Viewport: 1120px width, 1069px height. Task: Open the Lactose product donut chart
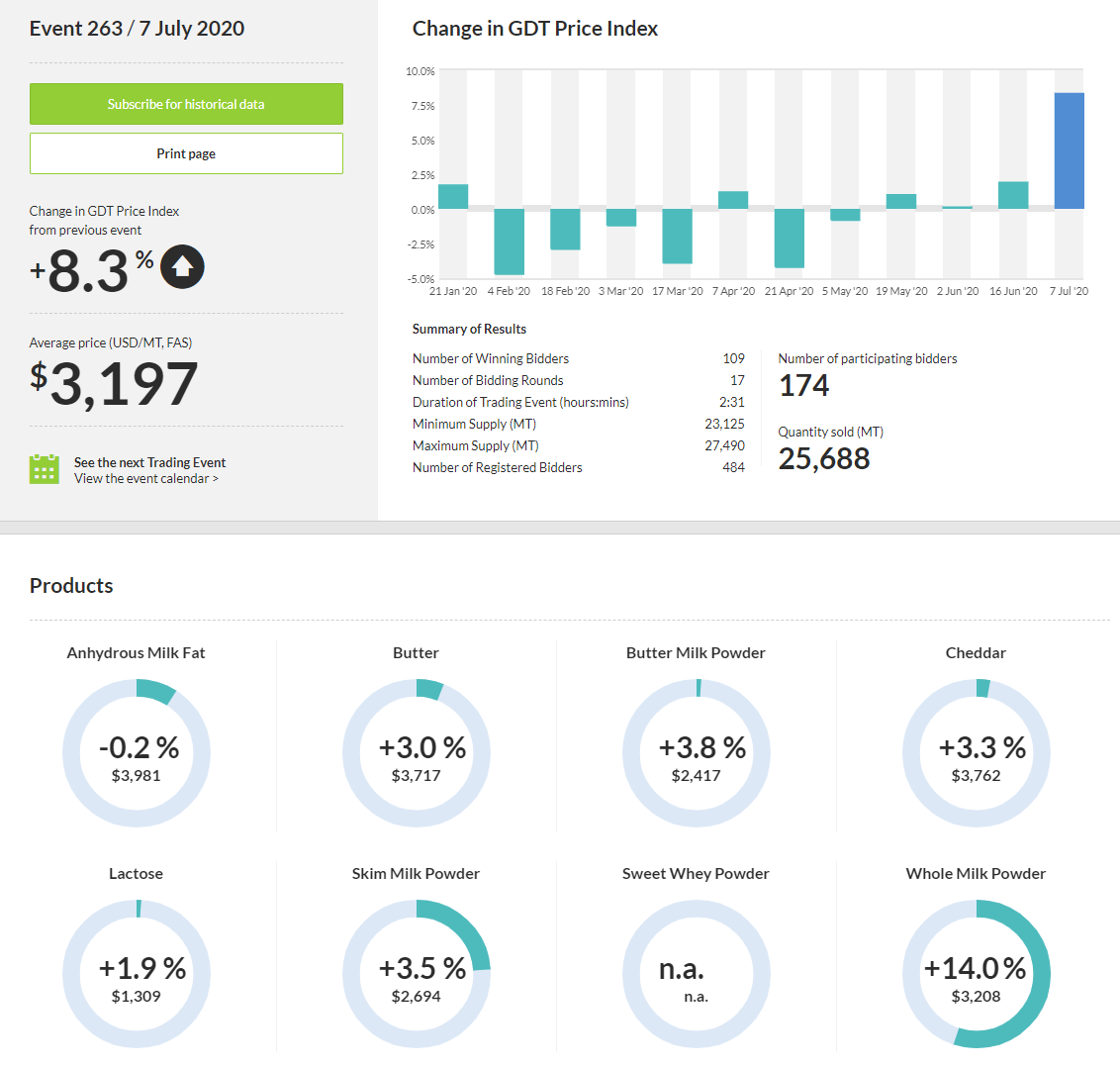pos(137,975)
